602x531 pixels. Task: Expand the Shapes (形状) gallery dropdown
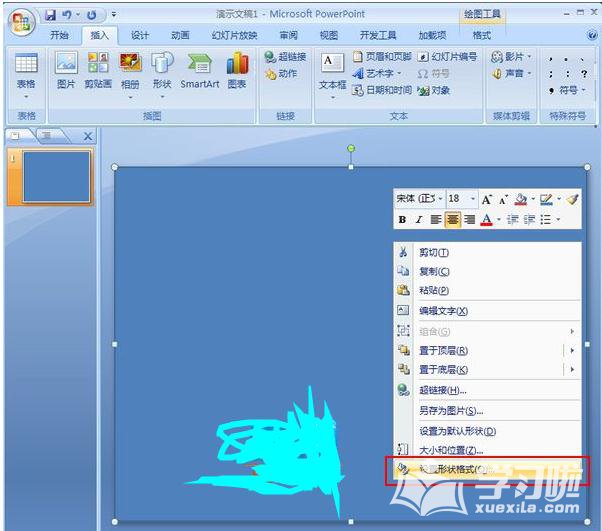[162, 86]
